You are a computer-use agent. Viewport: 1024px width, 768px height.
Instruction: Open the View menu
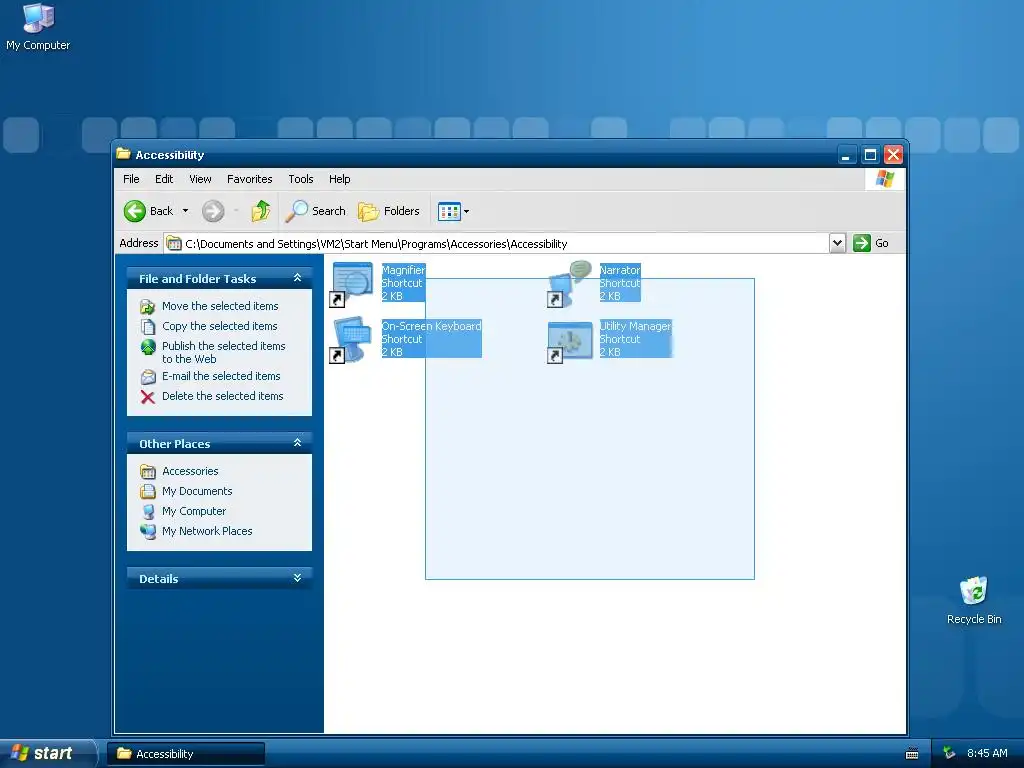[x=200, y=179]
